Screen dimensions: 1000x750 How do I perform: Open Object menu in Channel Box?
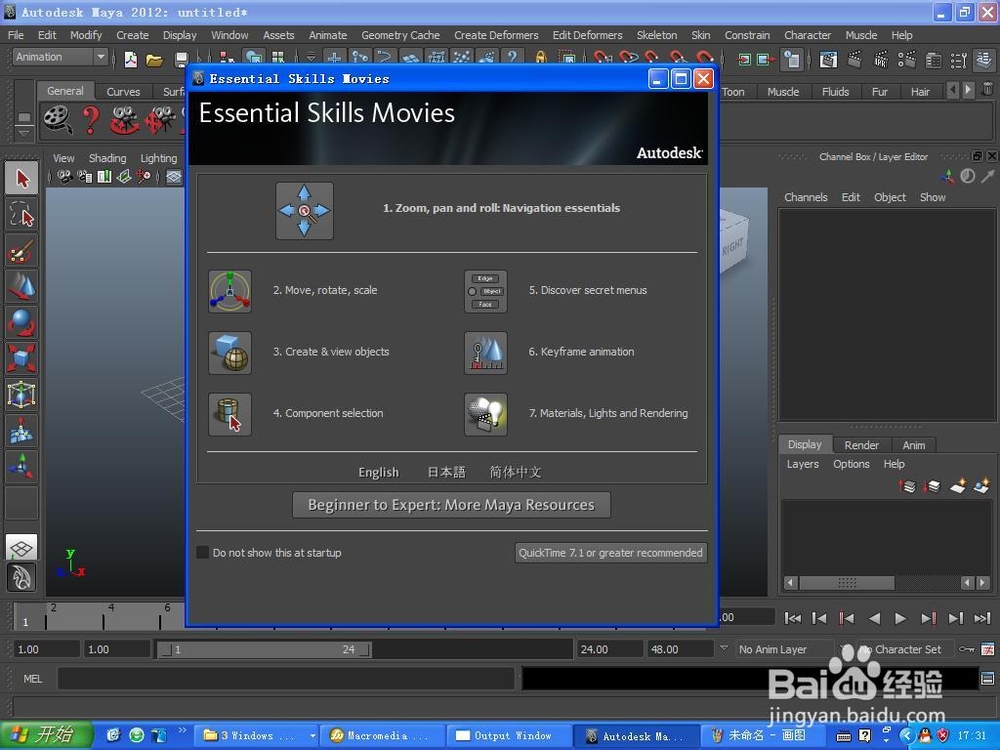890,198
